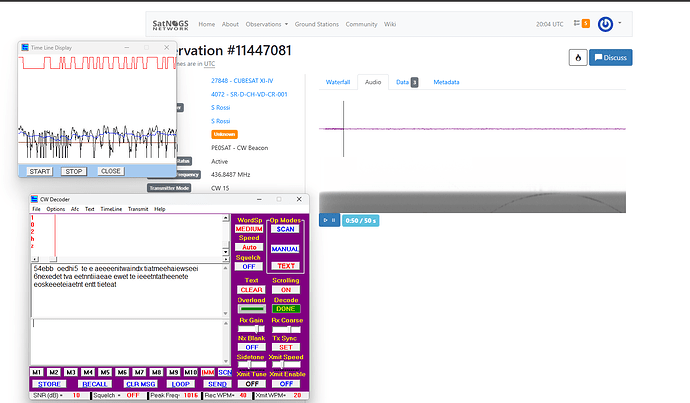Toggle Scrolling ON button
The width and height of the screenshot is (690, 403).
[286, 290]
